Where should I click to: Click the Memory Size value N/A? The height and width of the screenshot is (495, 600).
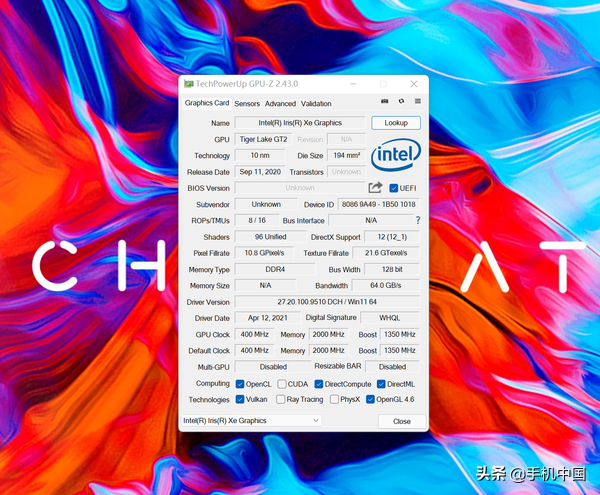[x=265, y=285]
